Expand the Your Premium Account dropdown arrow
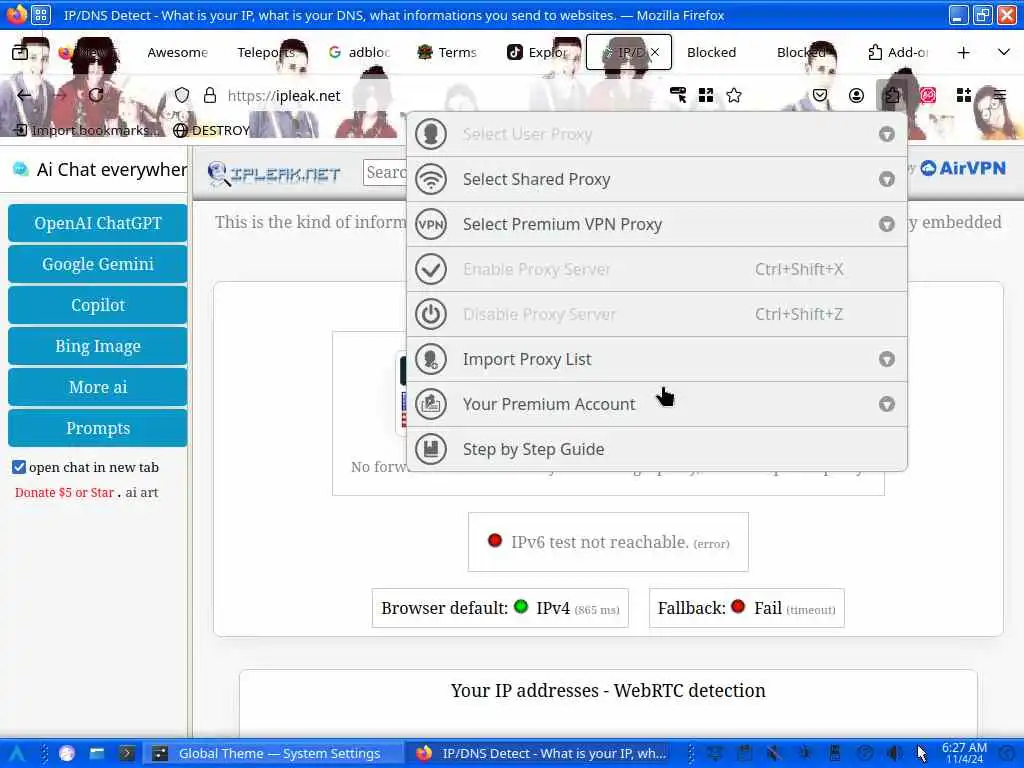This screenshot has width=1024, height=768. pyautogui.click(x=886, y=404)
